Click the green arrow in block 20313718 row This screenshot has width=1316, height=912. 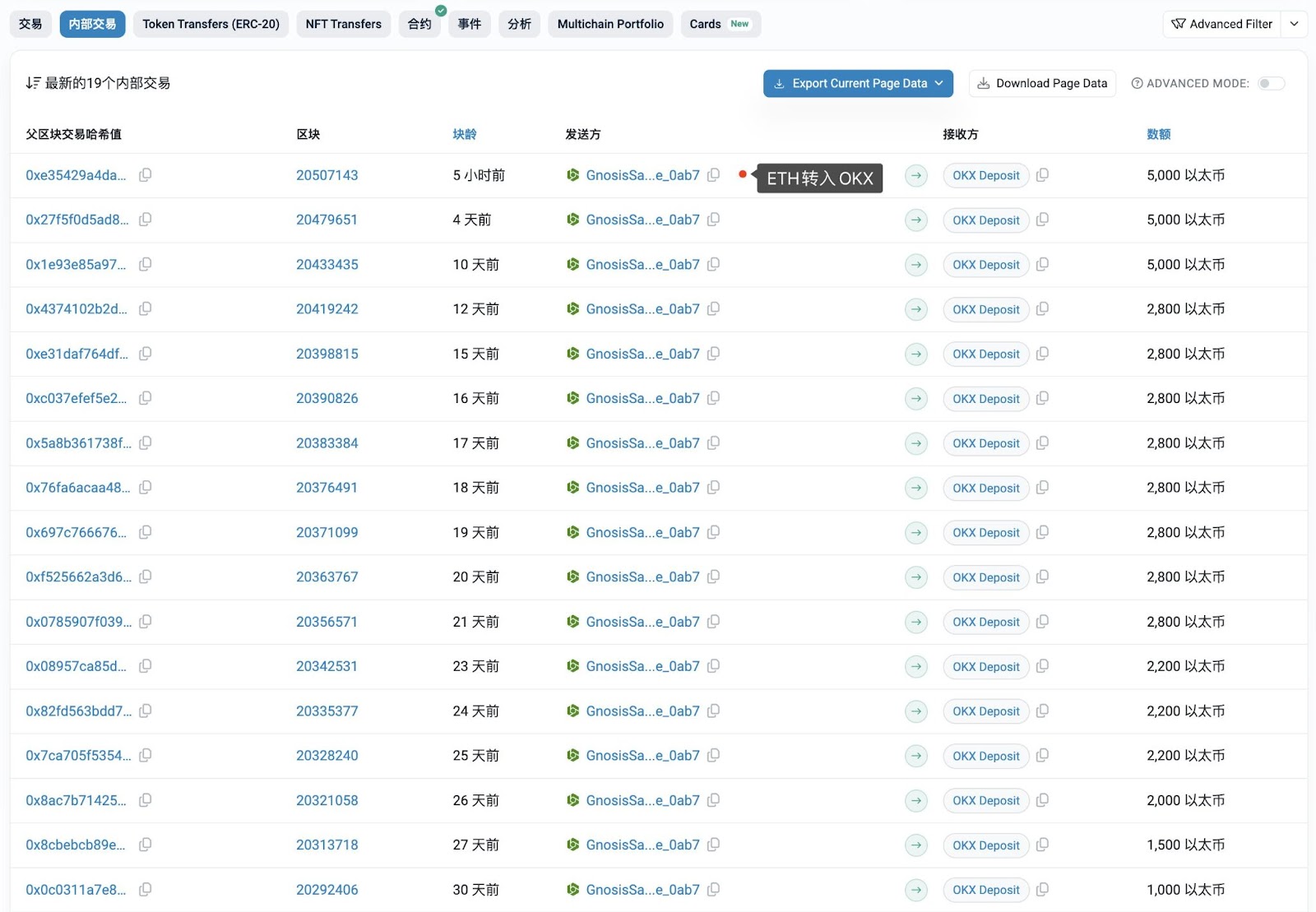[916, 845]
